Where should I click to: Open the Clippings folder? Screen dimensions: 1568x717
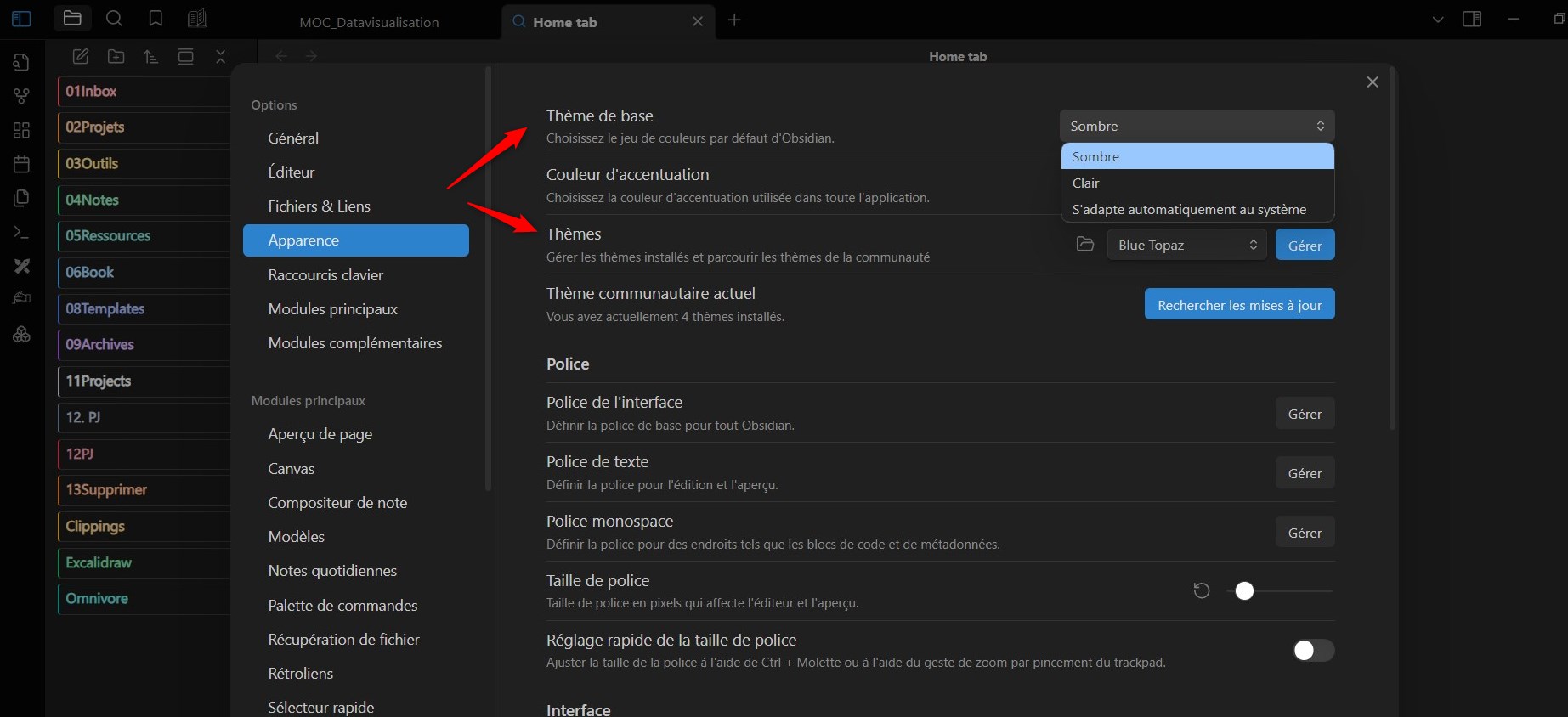tap(144, 526)
